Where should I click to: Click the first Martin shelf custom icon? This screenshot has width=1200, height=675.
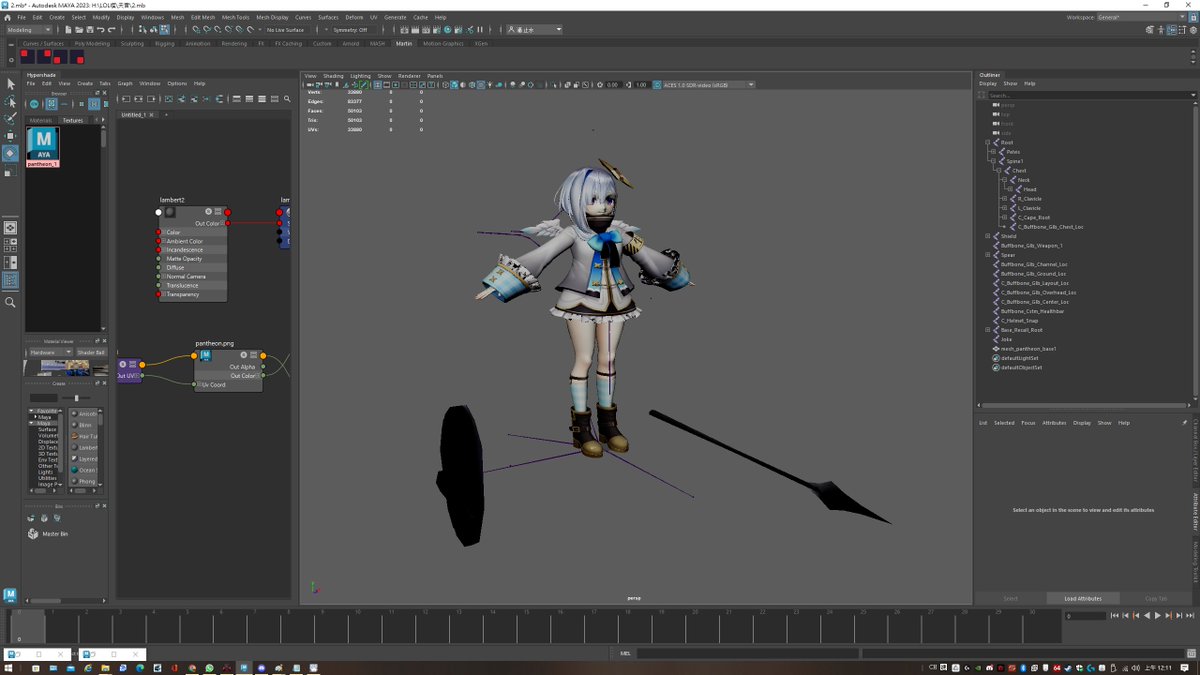click(x=27, y=57)
